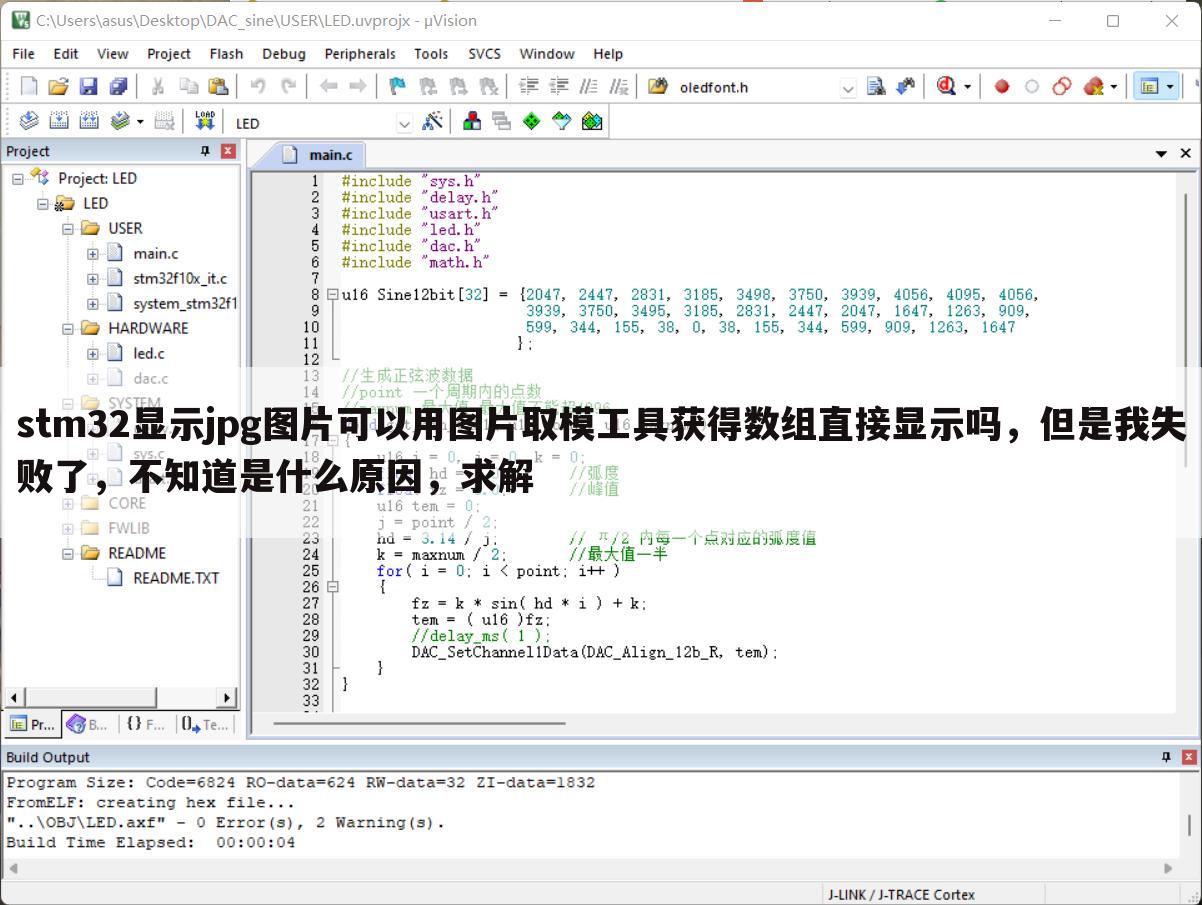Image resolution: width=1202 pixels, height=905 pixels.
Task: Open the LED target selection dropdown
Action: (x=404, y=123)
